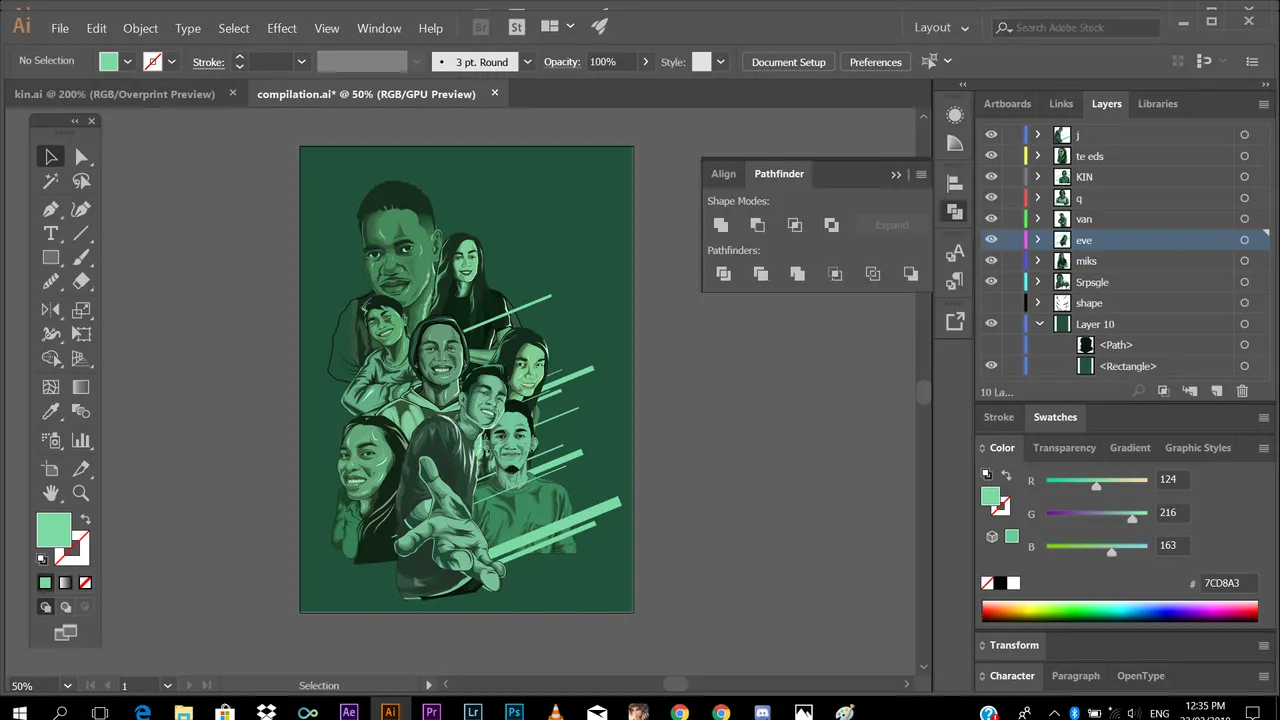
Task: Open the Gradient panel tab
Action: 1130,448
